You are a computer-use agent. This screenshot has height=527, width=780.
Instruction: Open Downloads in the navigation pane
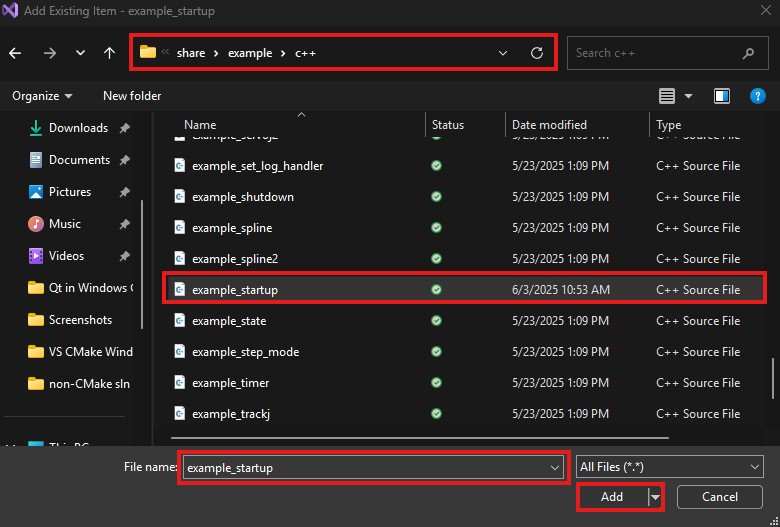coord(78,128)
